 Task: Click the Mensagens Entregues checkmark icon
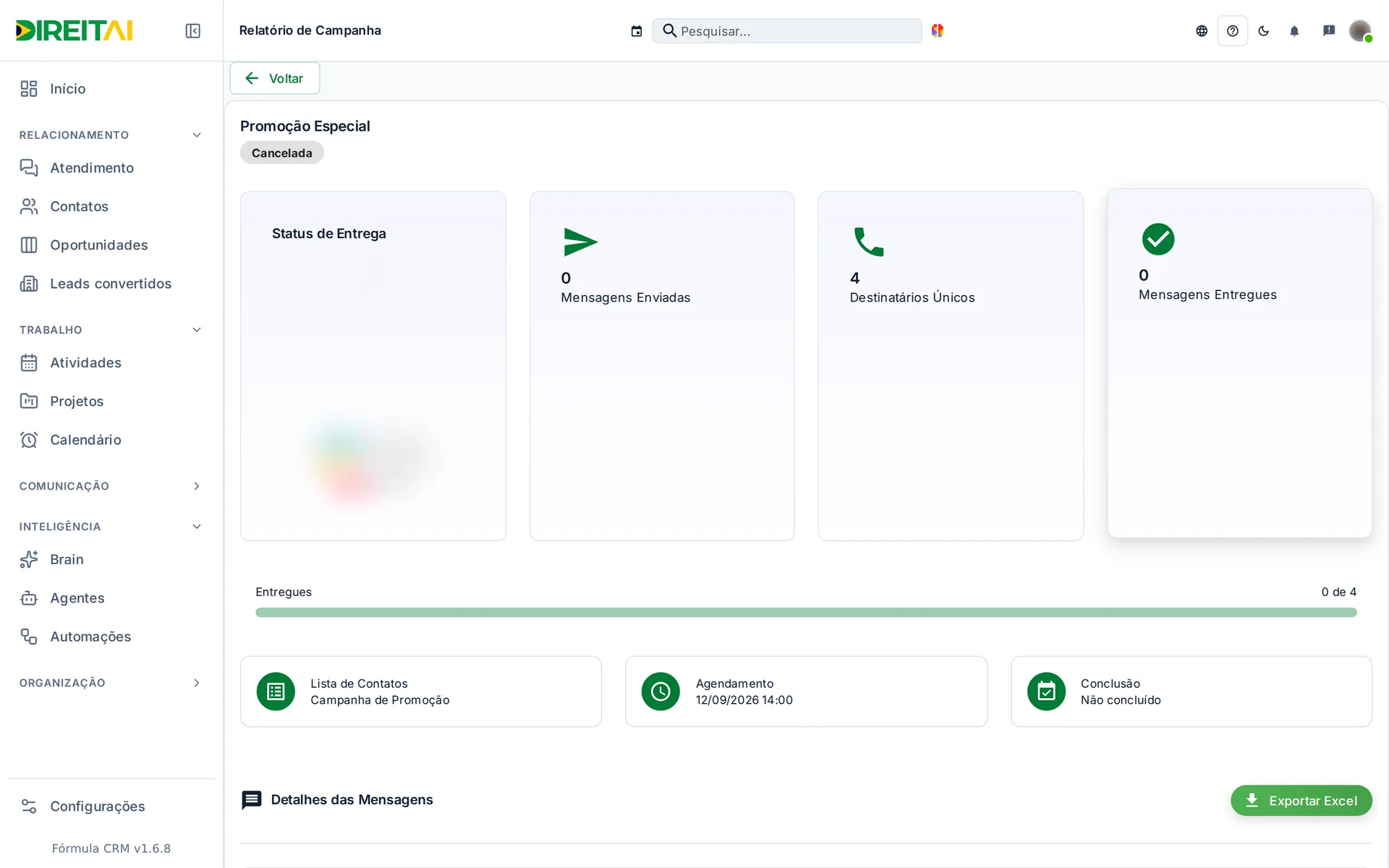1158,239
